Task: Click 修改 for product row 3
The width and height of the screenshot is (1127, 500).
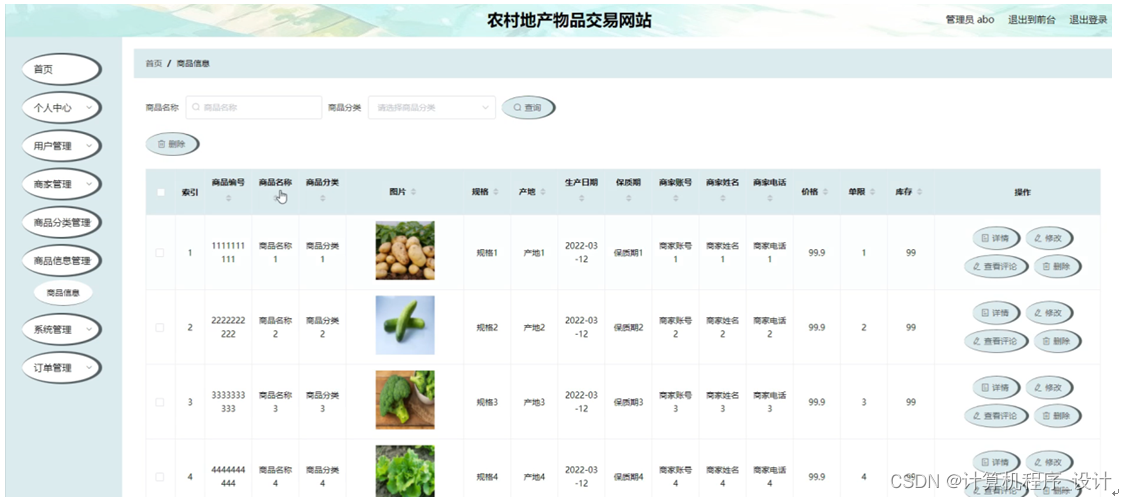Action: (x=1049, y=388)
